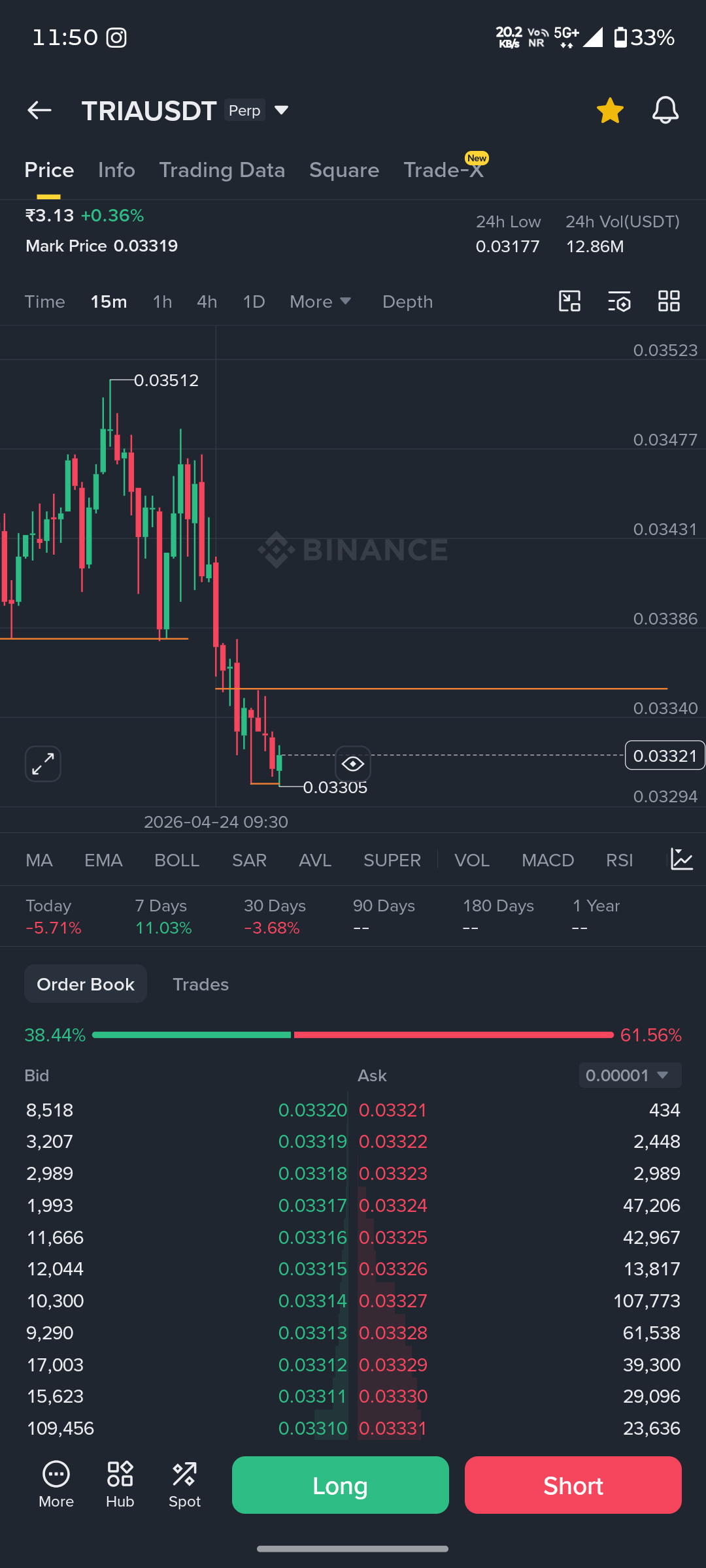Tap the red Short button
The height and width of the screenshot is (1568, 706).
(x=573, y=1485)
